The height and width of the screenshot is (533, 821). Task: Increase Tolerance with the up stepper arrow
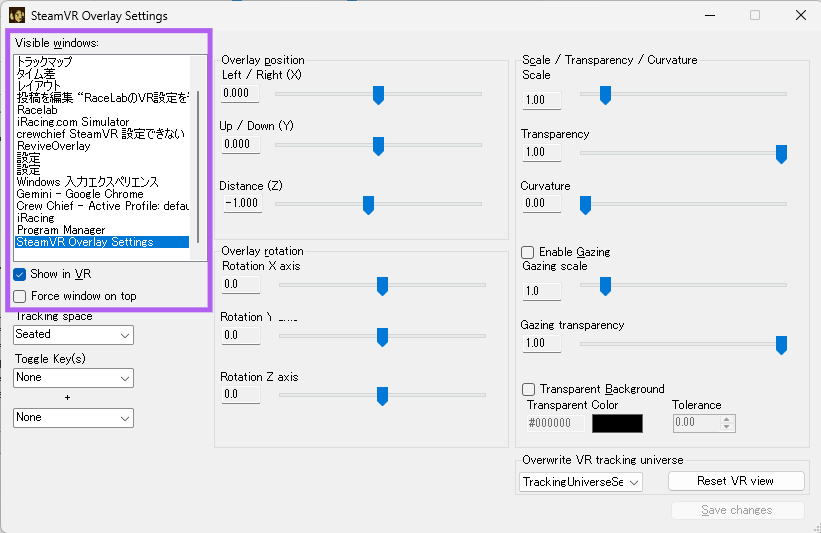tap(727, 419)
